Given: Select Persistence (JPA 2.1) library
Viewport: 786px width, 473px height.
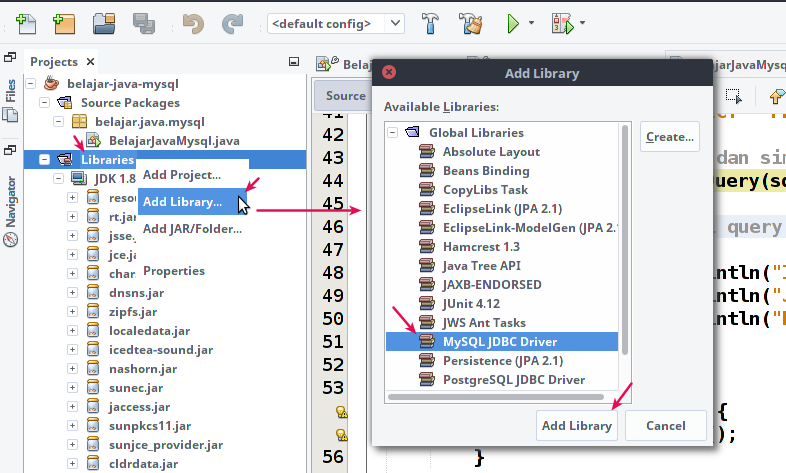Looking at the screenshot, I should [503, 361].
